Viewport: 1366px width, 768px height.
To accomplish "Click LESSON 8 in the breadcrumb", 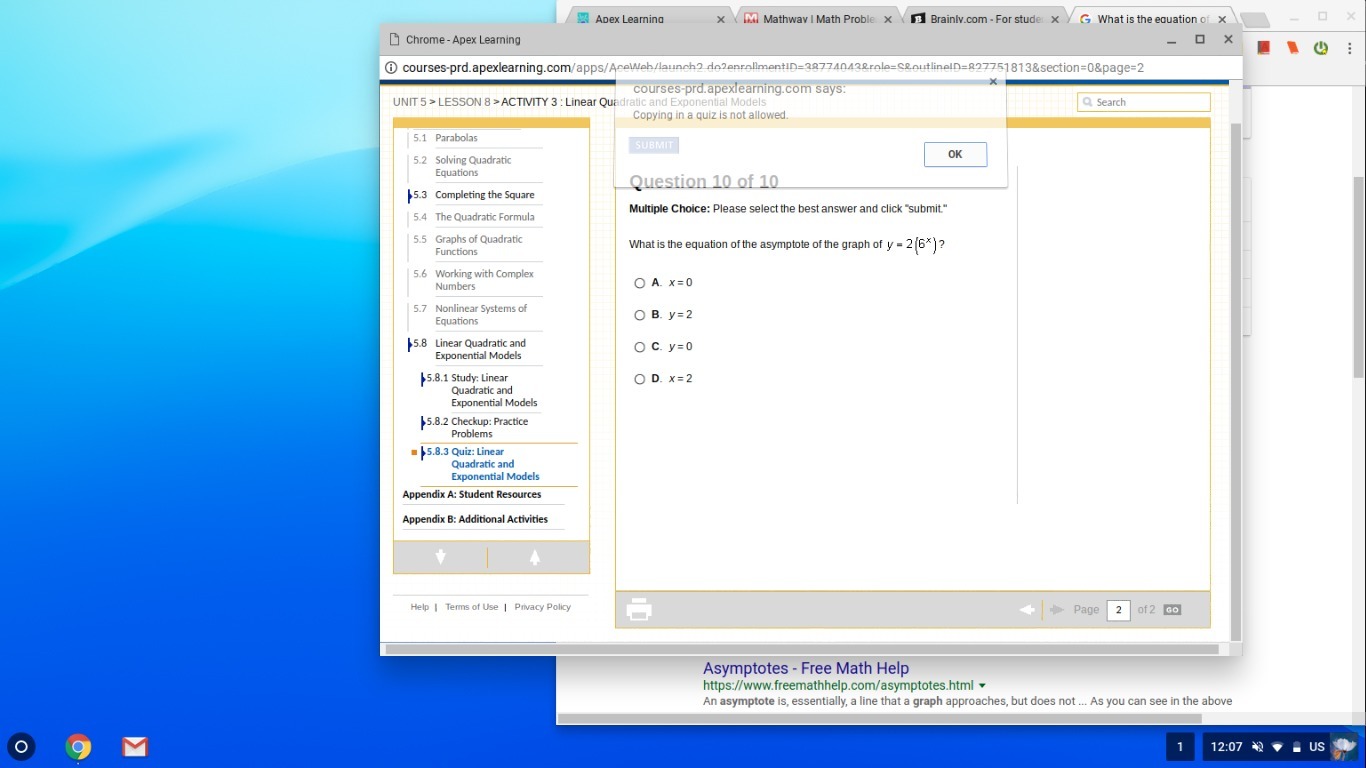I will click(x=464, y=102).
